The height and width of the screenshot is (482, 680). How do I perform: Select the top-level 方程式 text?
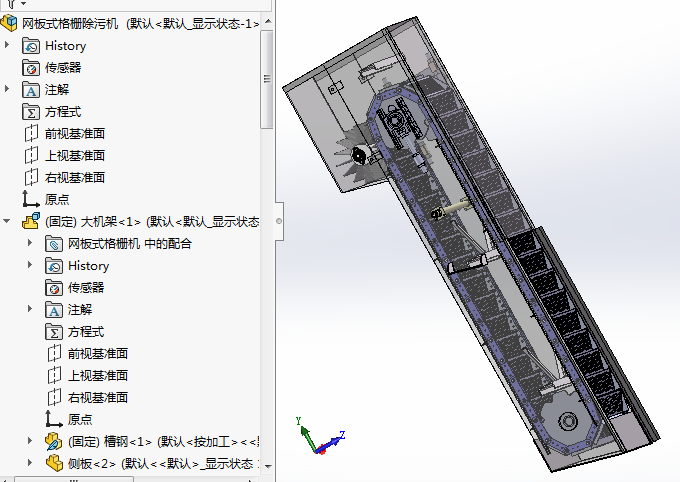(x=63, y=112)
